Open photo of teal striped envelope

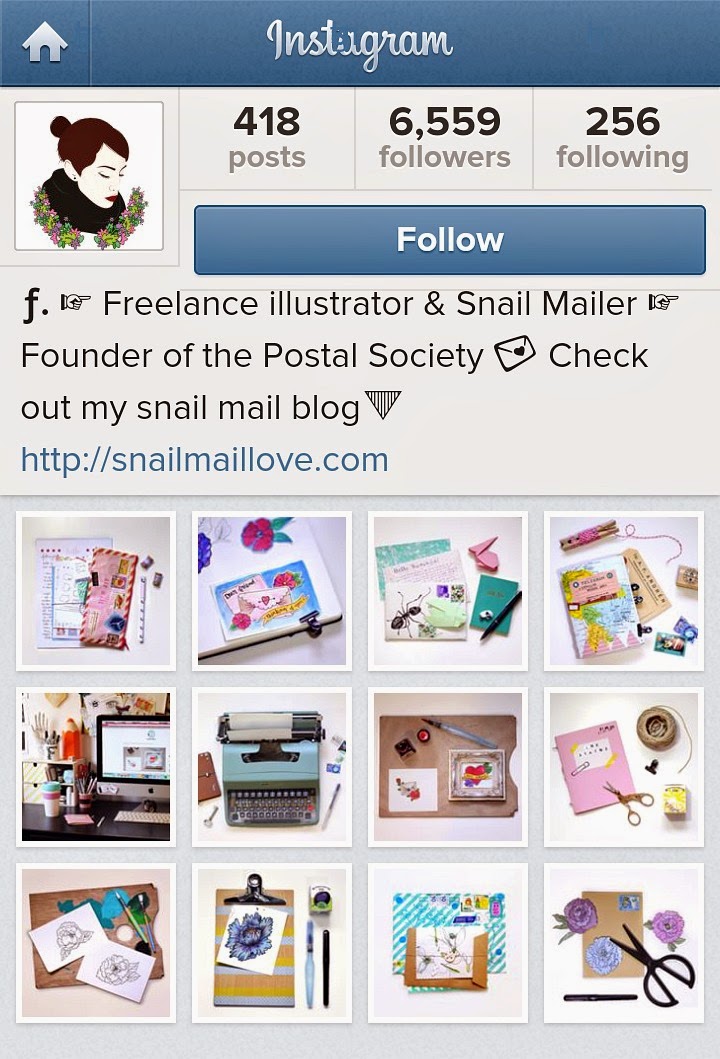coord(448,943)
